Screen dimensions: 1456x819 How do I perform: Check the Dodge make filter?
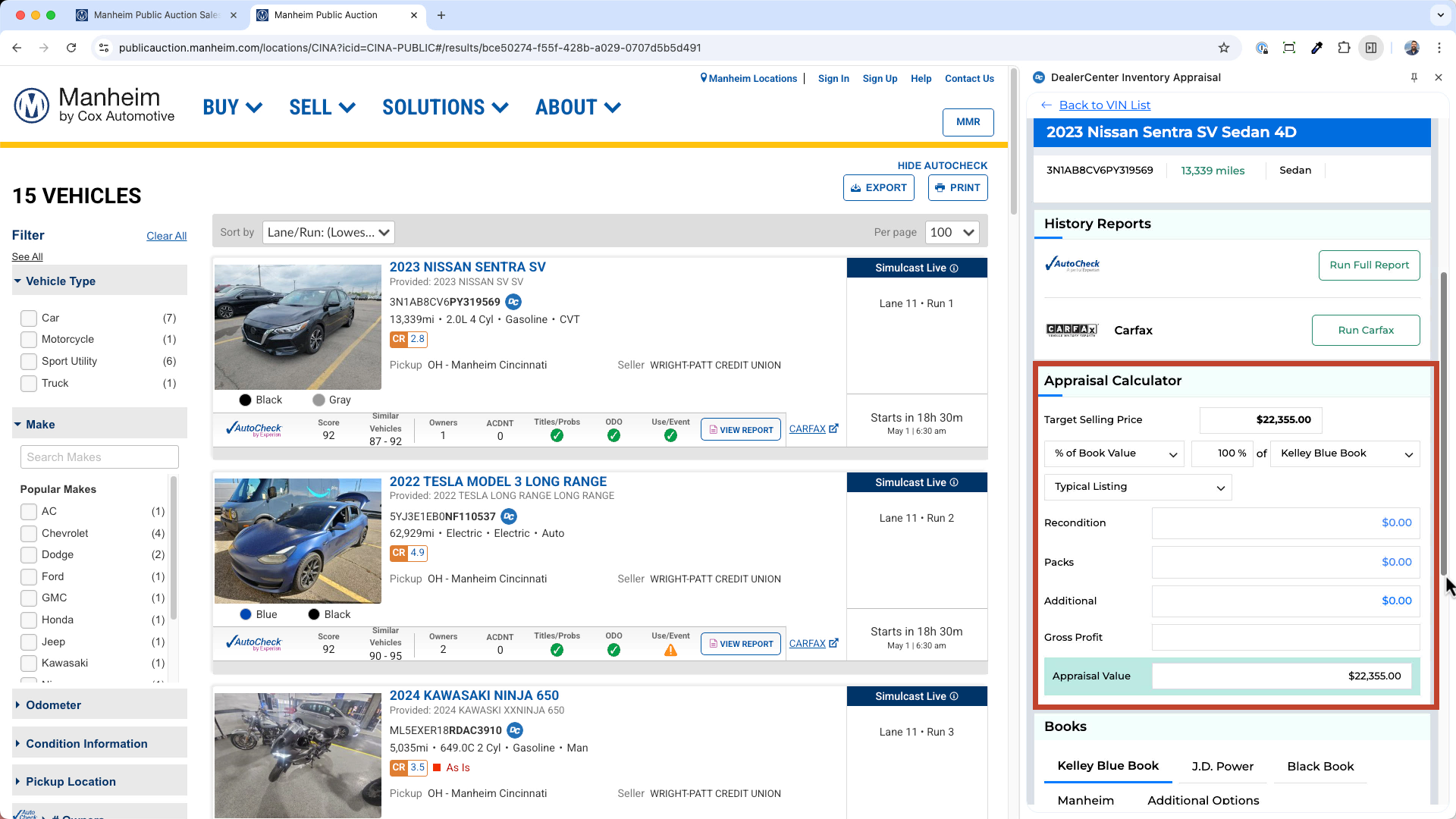tap(29, 555)
